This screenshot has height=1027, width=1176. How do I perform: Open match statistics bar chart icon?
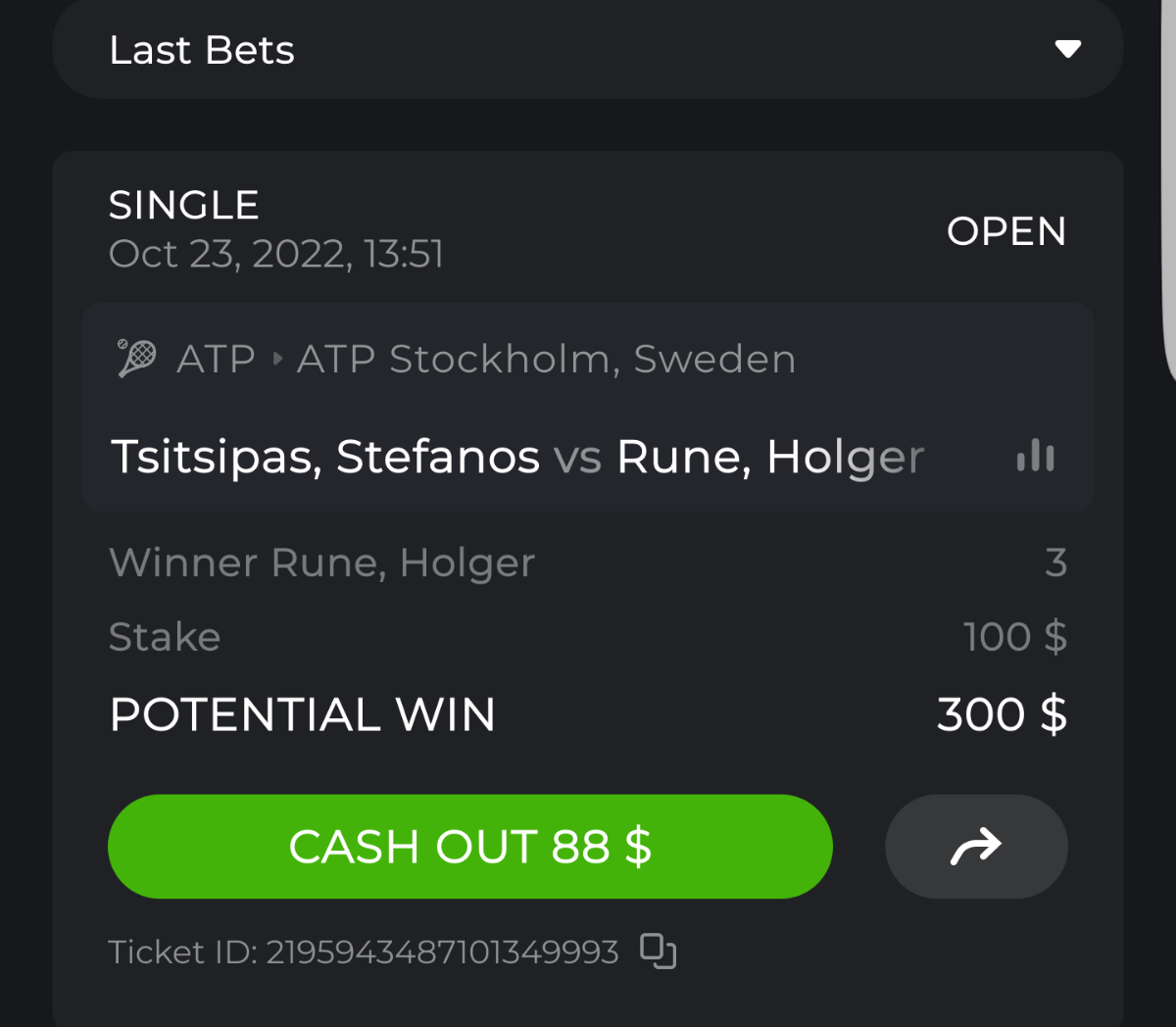pyautogui.click(x=1036, y=457)
